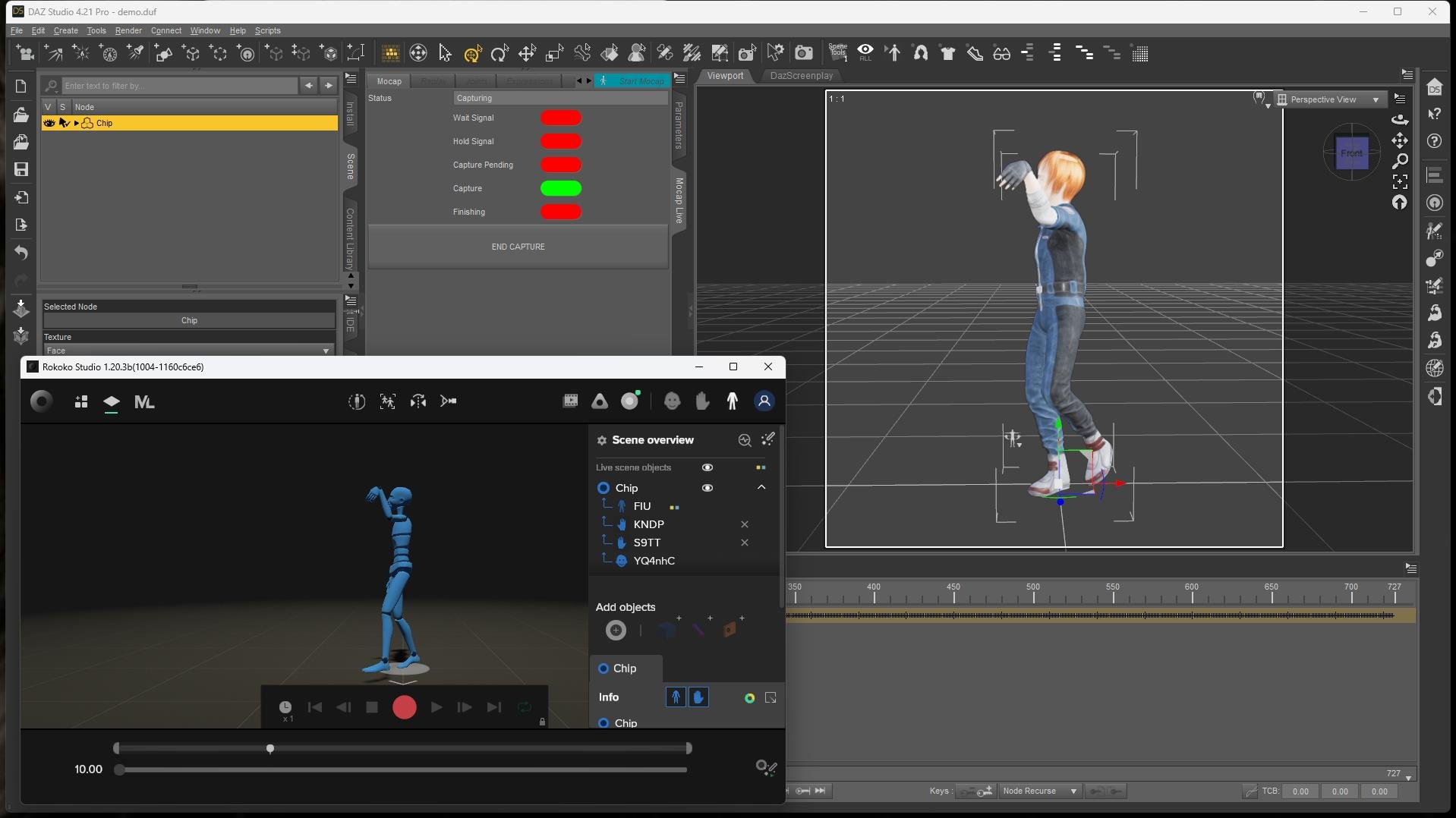Screen dimensions: 1456x818
Task: Open the Rokoko ML icon
Action: coord(143,402)
